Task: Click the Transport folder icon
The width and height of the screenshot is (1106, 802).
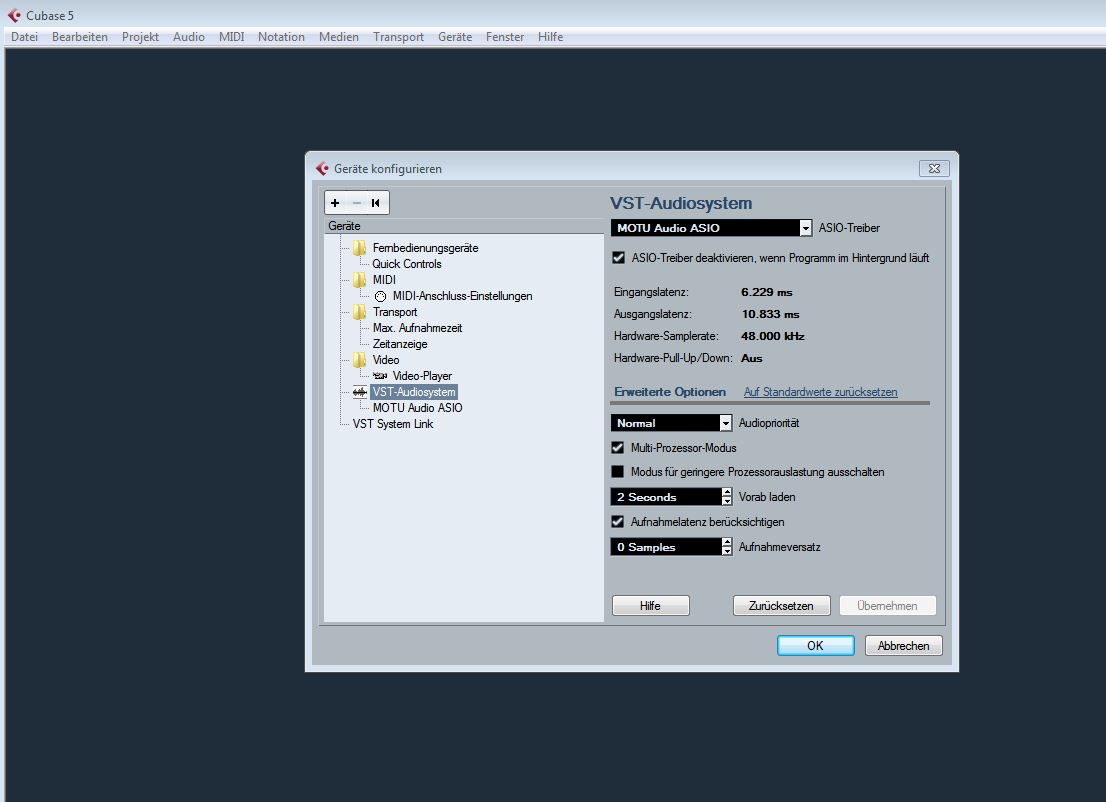Action: 360,312
